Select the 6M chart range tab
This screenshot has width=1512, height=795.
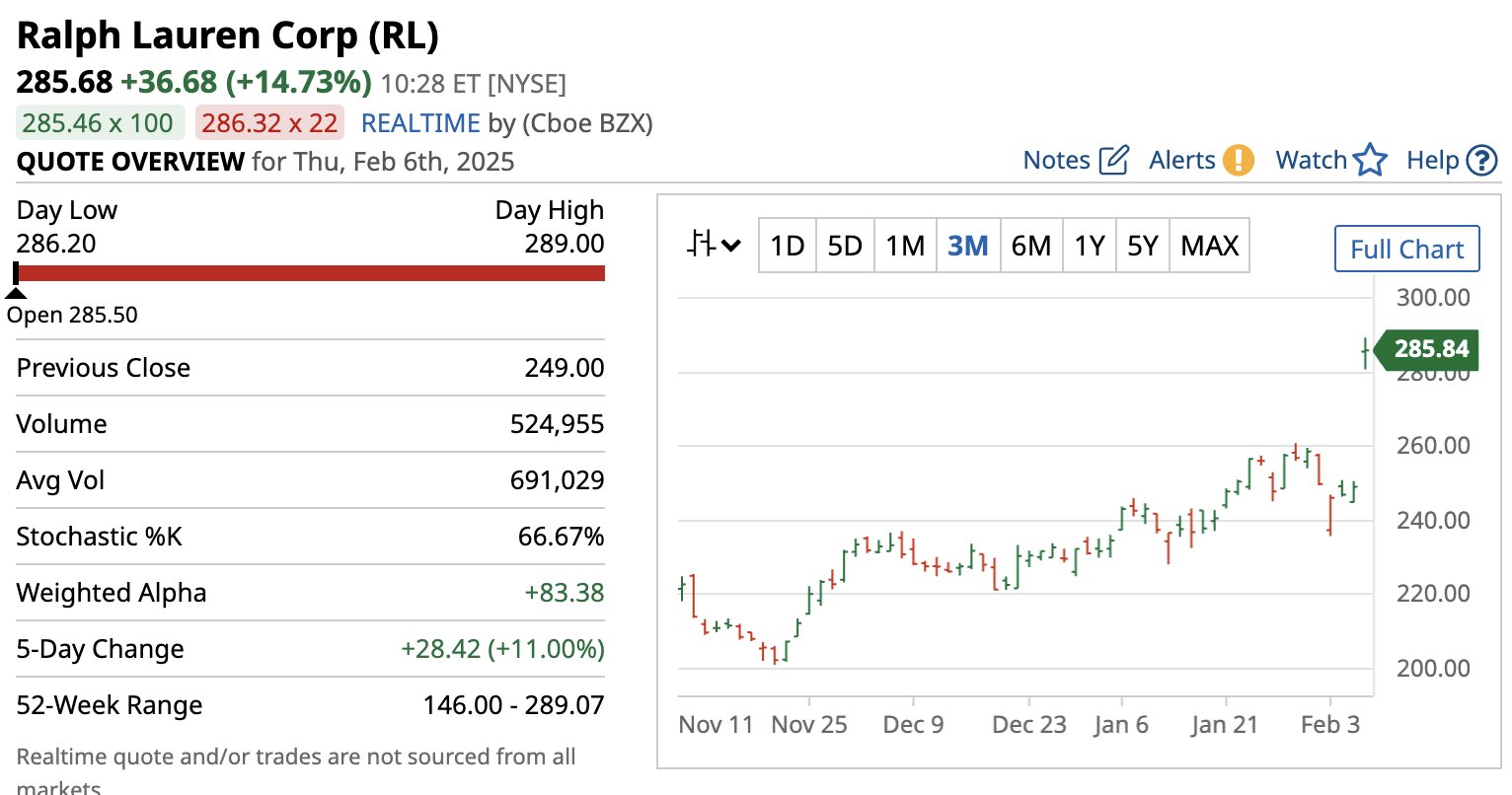1030,245
